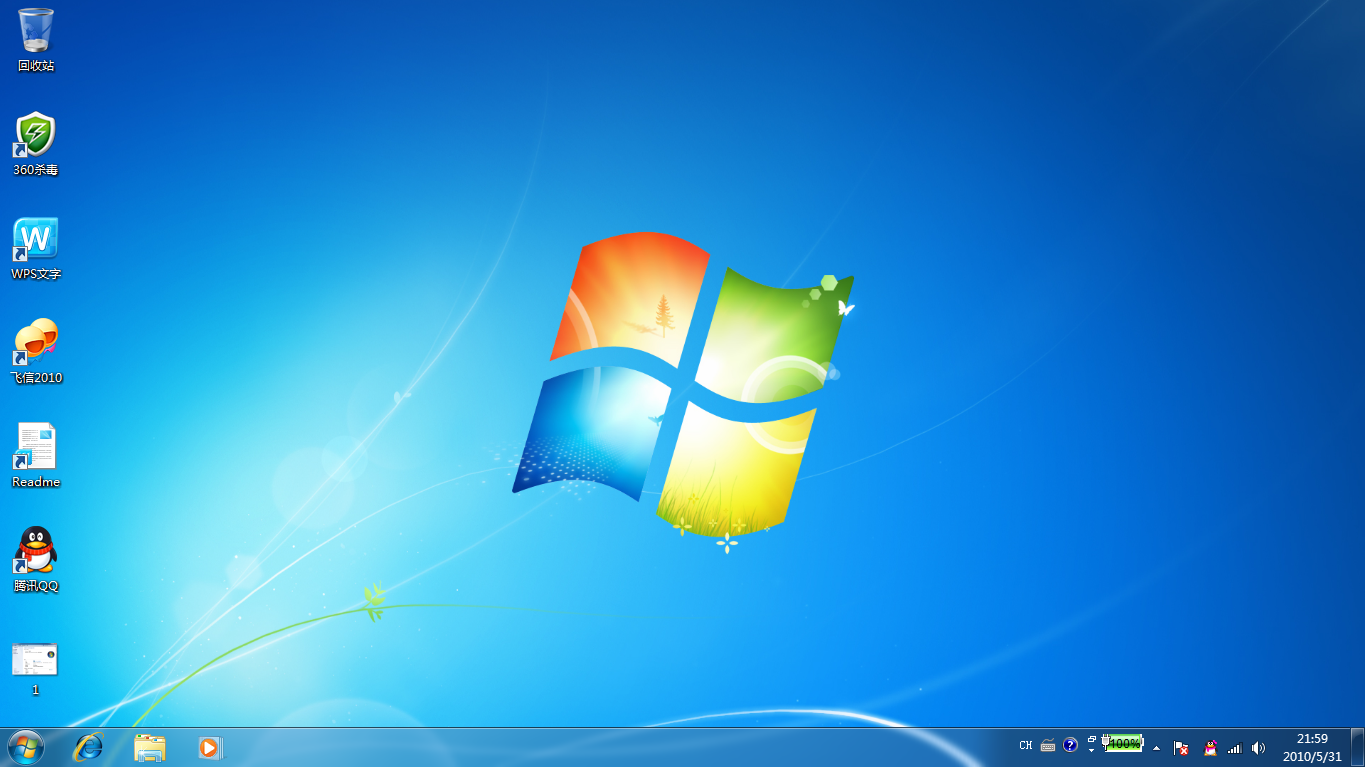The width and height of the screenshot is (1365, 767).
Task: Open the wireless network signal icon
Action: pyautogui.click(x=1235, y=747)
